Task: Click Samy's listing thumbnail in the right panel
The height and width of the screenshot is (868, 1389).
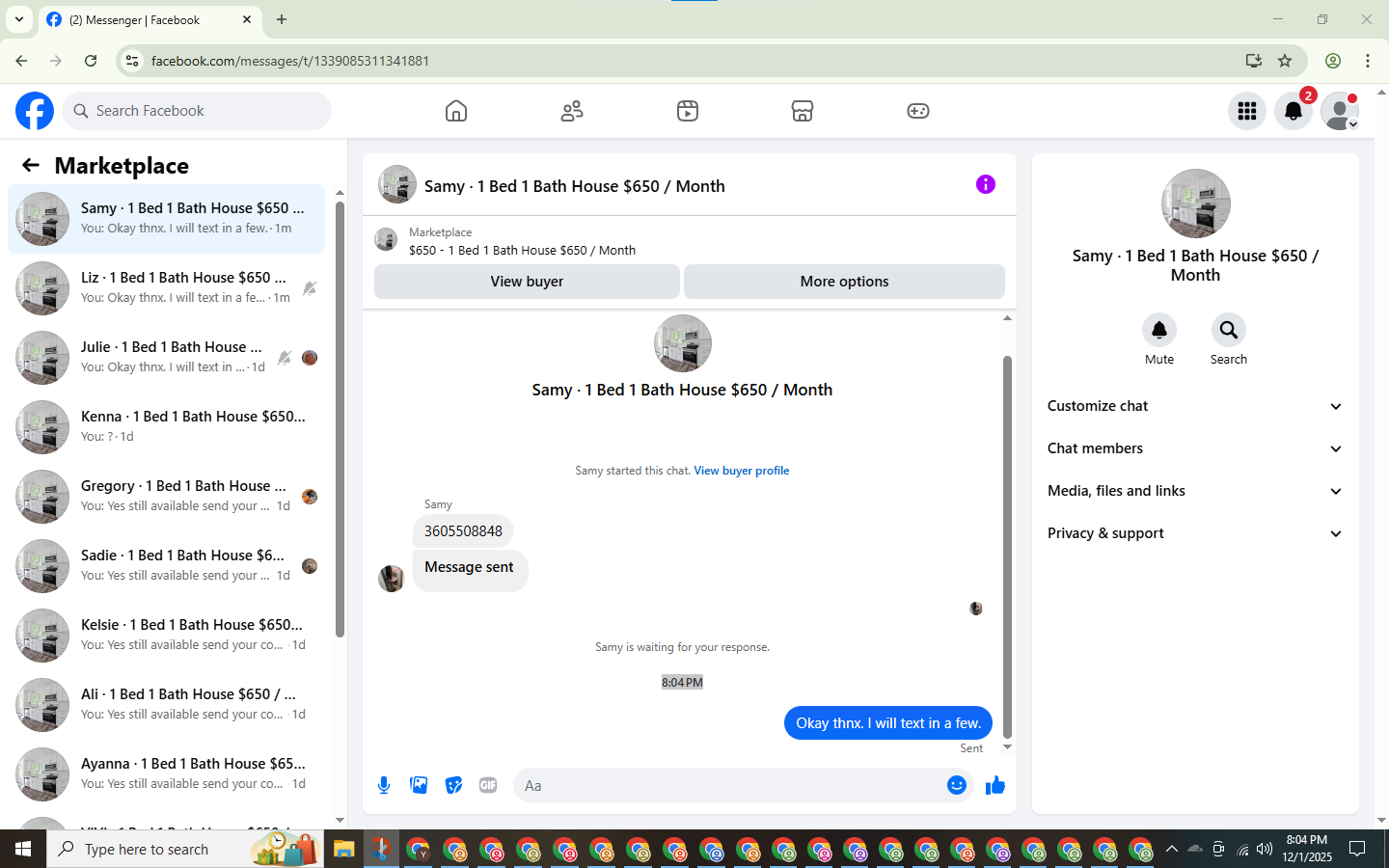Action: 1196,203
